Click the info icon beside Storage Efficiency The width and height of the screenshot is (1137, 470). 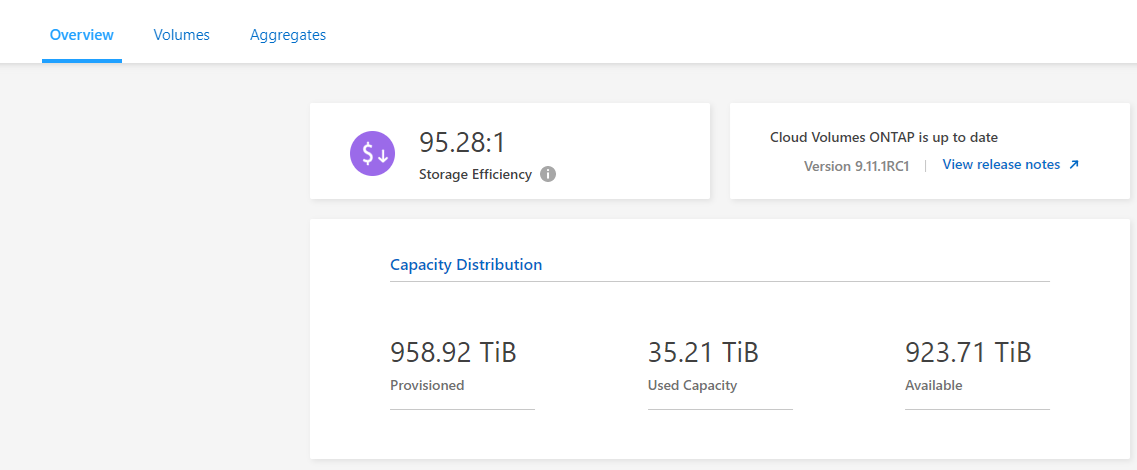coord(548,174)
